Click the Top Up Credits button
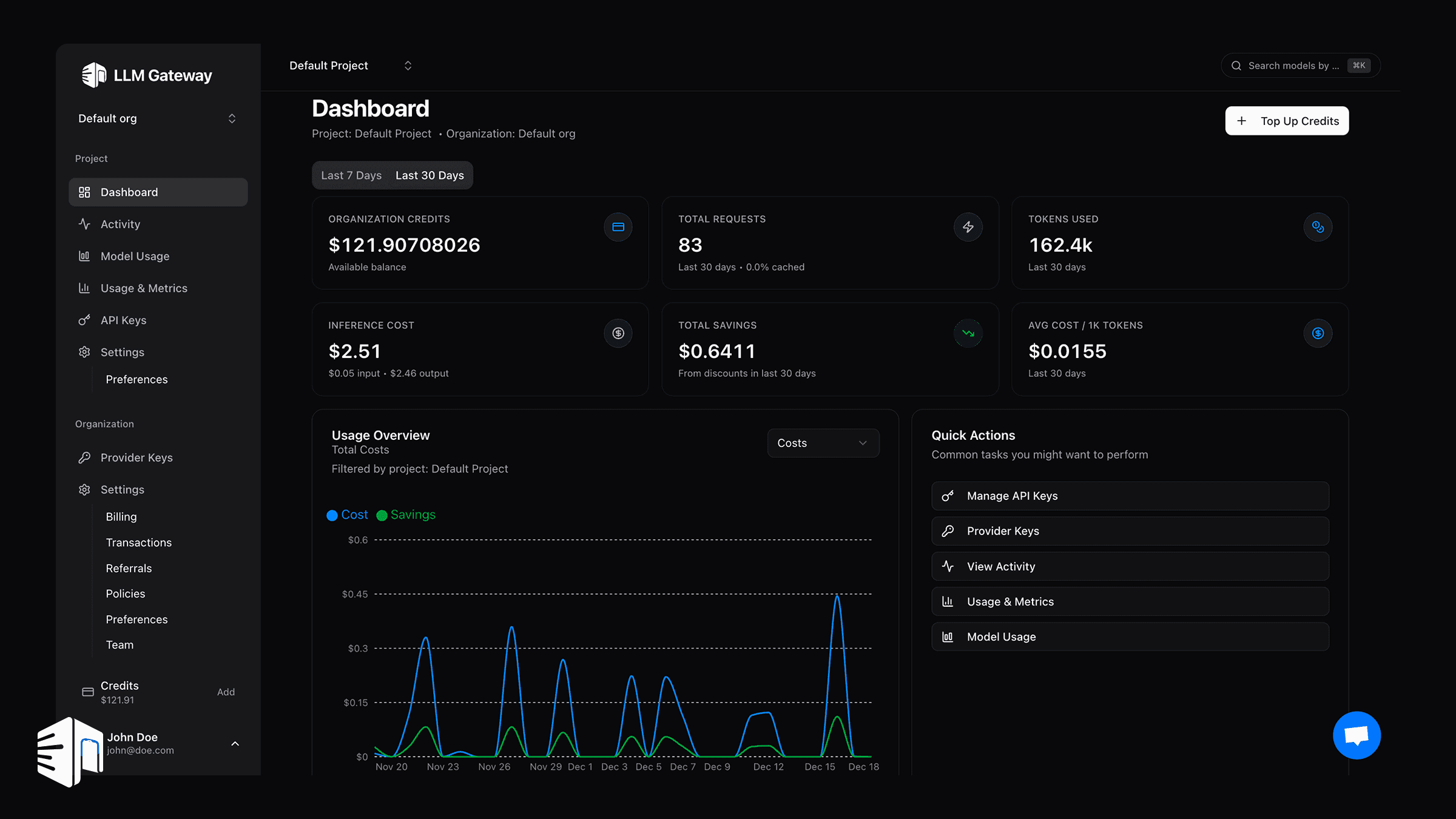Image resolution: width=1456 pixels, height=819 pixels. click(1287, 121)
